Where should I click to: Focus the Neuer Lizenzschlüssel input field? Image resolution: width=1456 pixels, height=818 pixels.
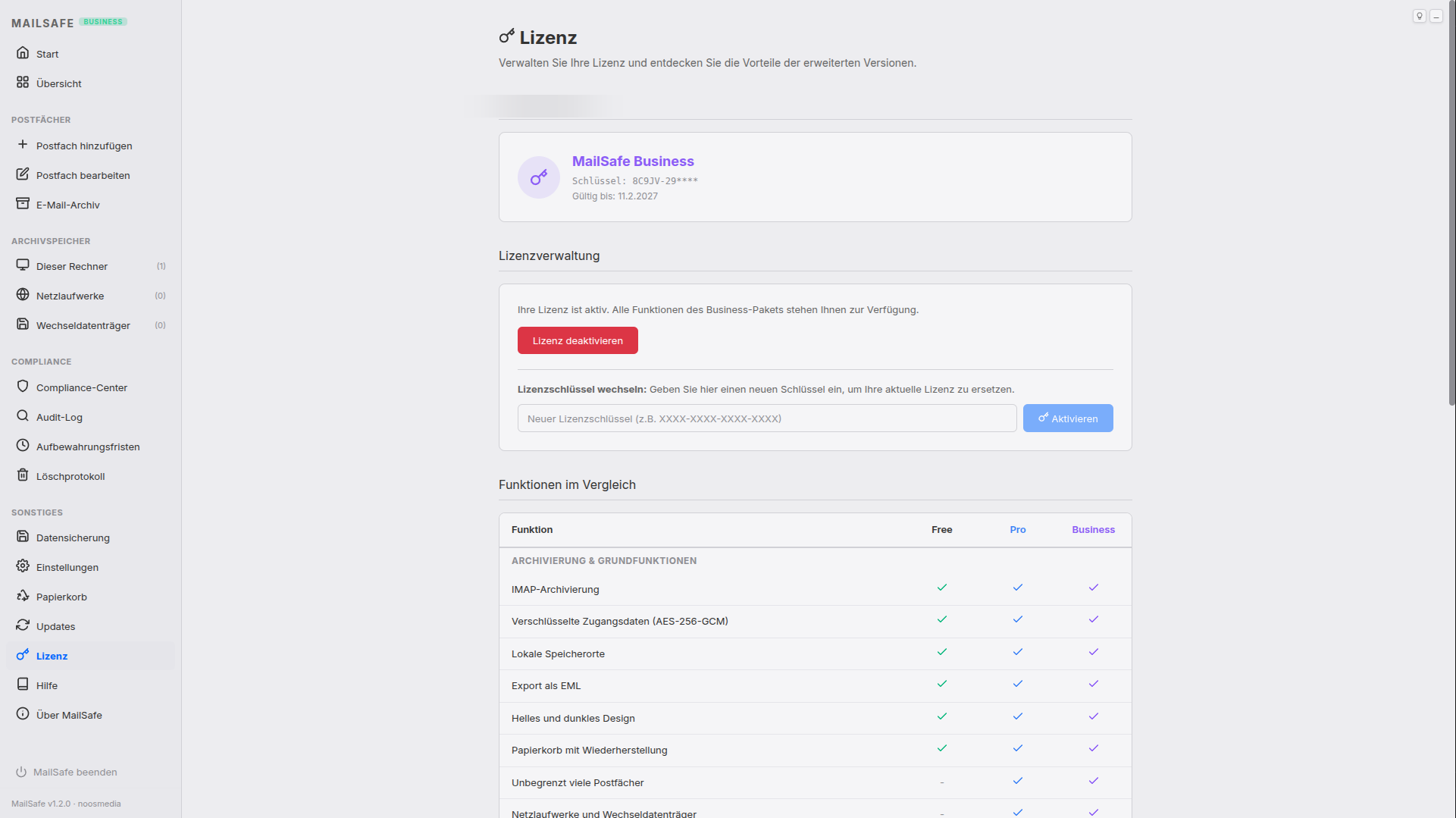pyautogui.click(x=766, y=418)
